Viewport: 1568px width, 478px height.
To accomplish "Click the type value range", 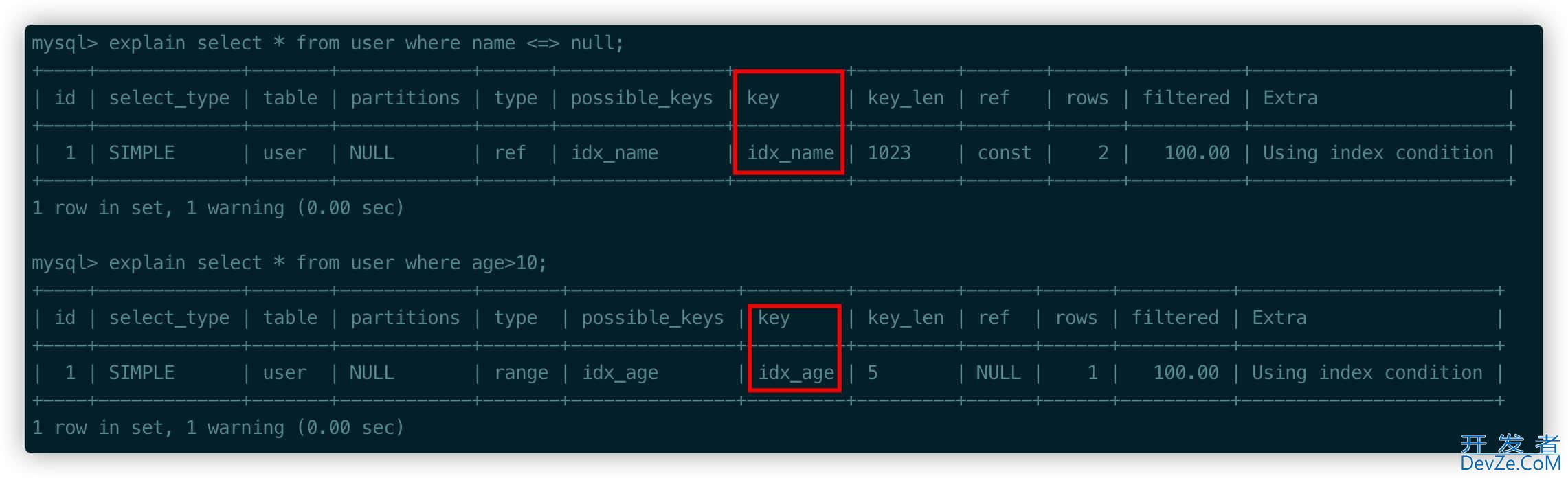I will pos(521,373).
